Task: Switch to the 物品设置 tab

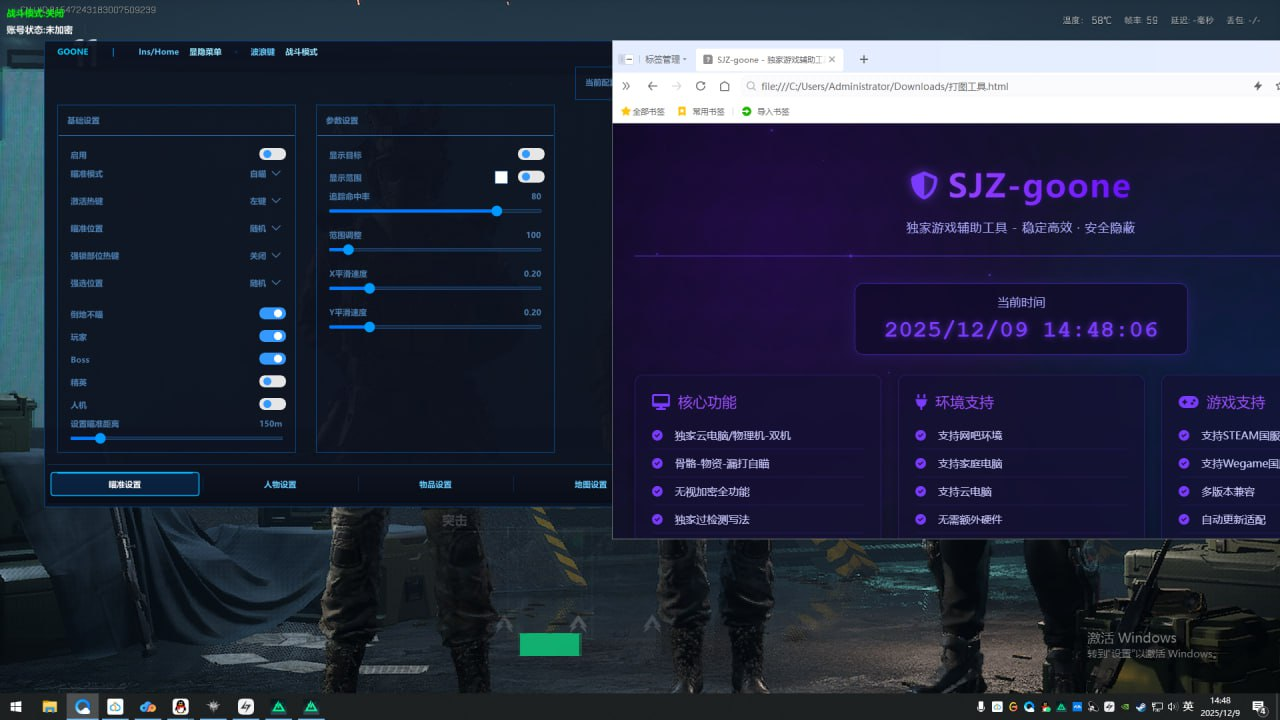Action: click(435, 485)
